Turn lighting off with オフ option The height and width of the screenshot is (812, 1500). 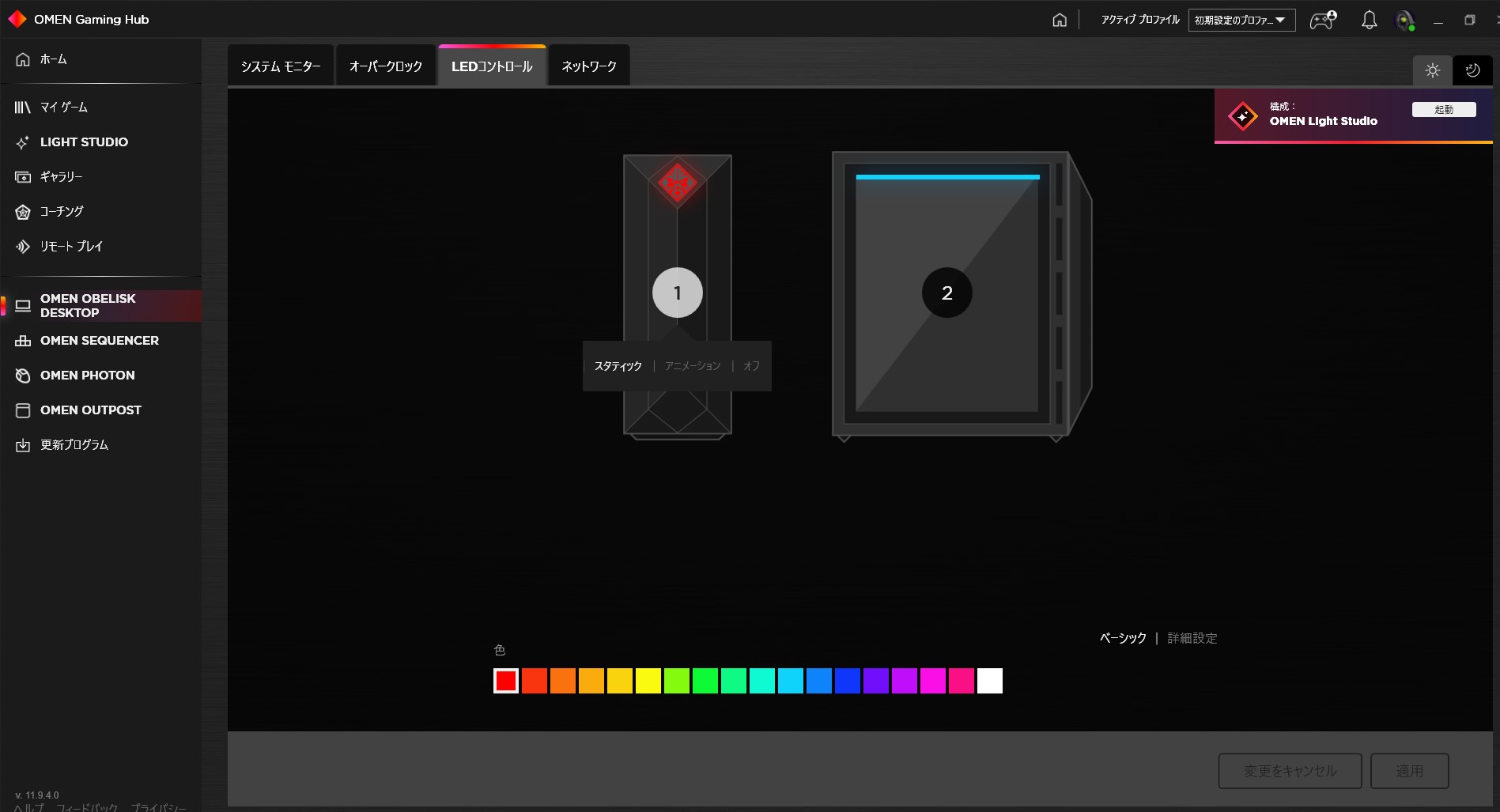tap(751, 366)
